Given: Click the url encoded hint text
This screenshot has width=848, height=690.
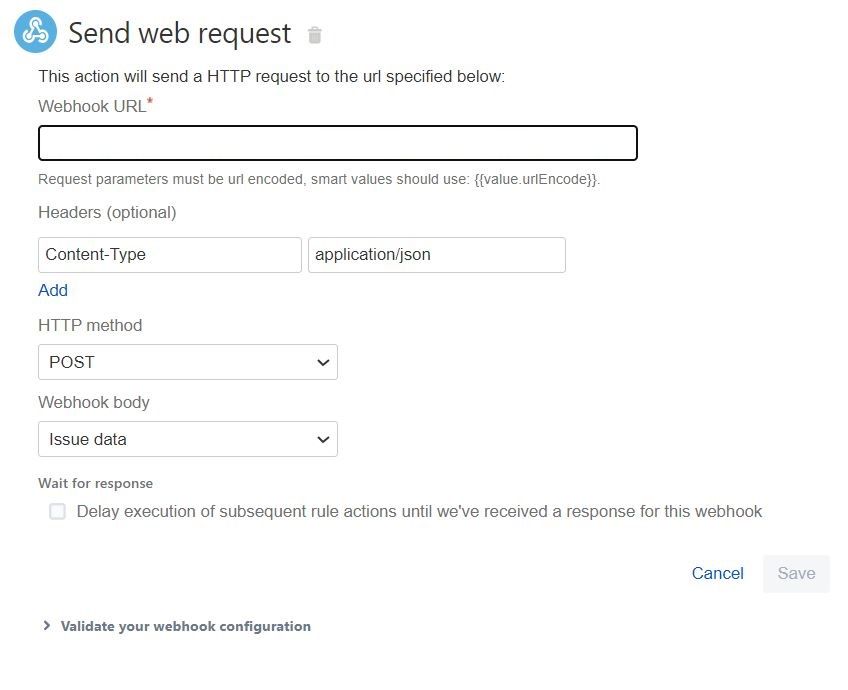Looking at the screenshot, I should [318, 180].
